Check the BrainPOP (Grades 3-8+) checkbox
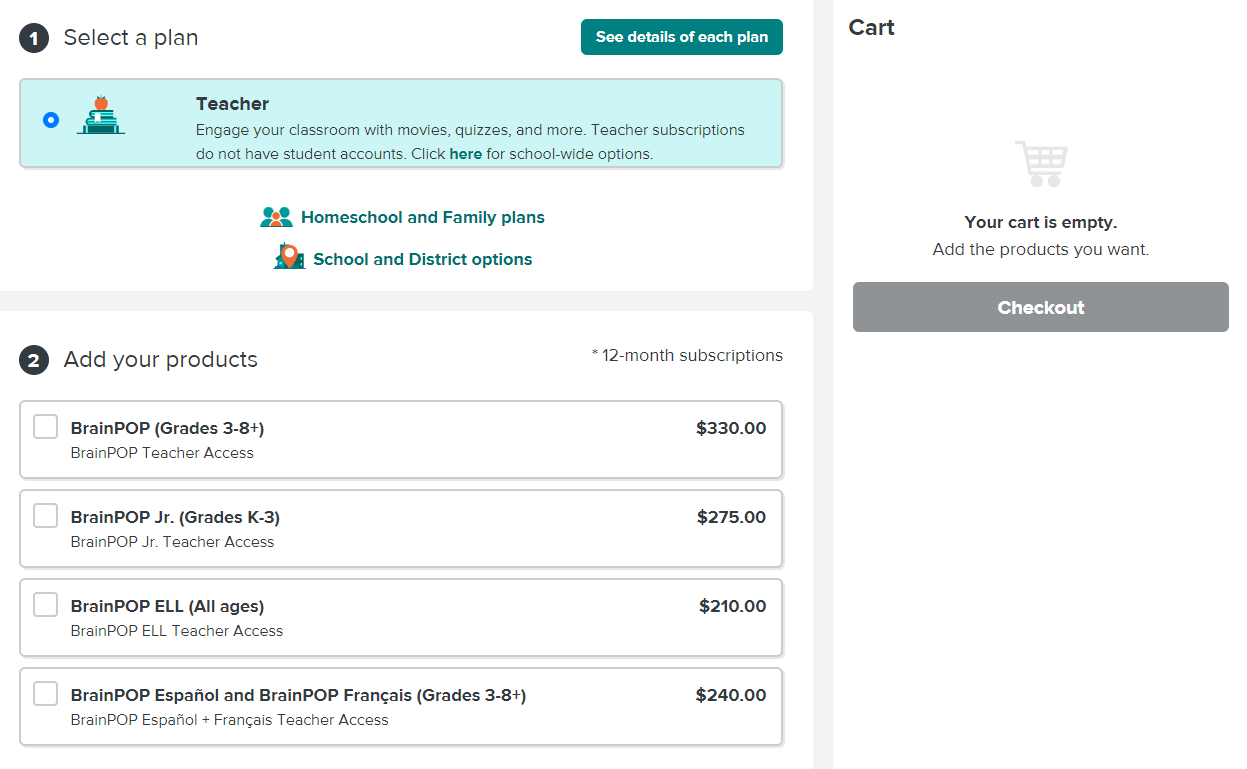This screenshot has width=1247, height=769. (45, 427)
